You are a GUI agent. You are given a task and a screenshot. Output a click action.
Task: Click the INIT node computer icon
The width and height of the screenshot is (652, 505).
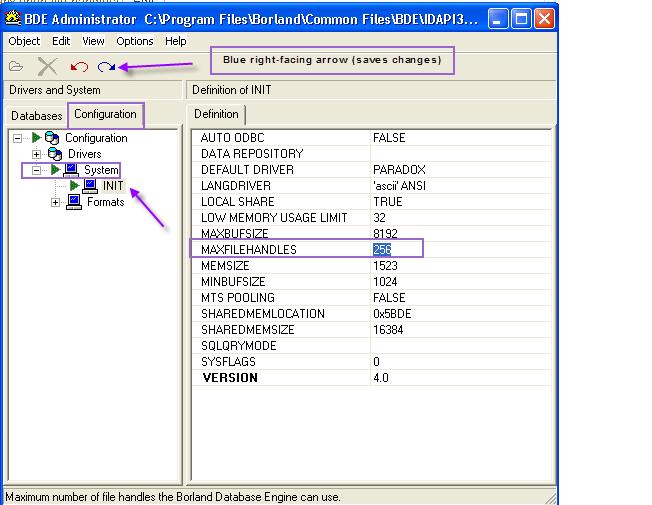pyautogui.click(x=90, y=186)
